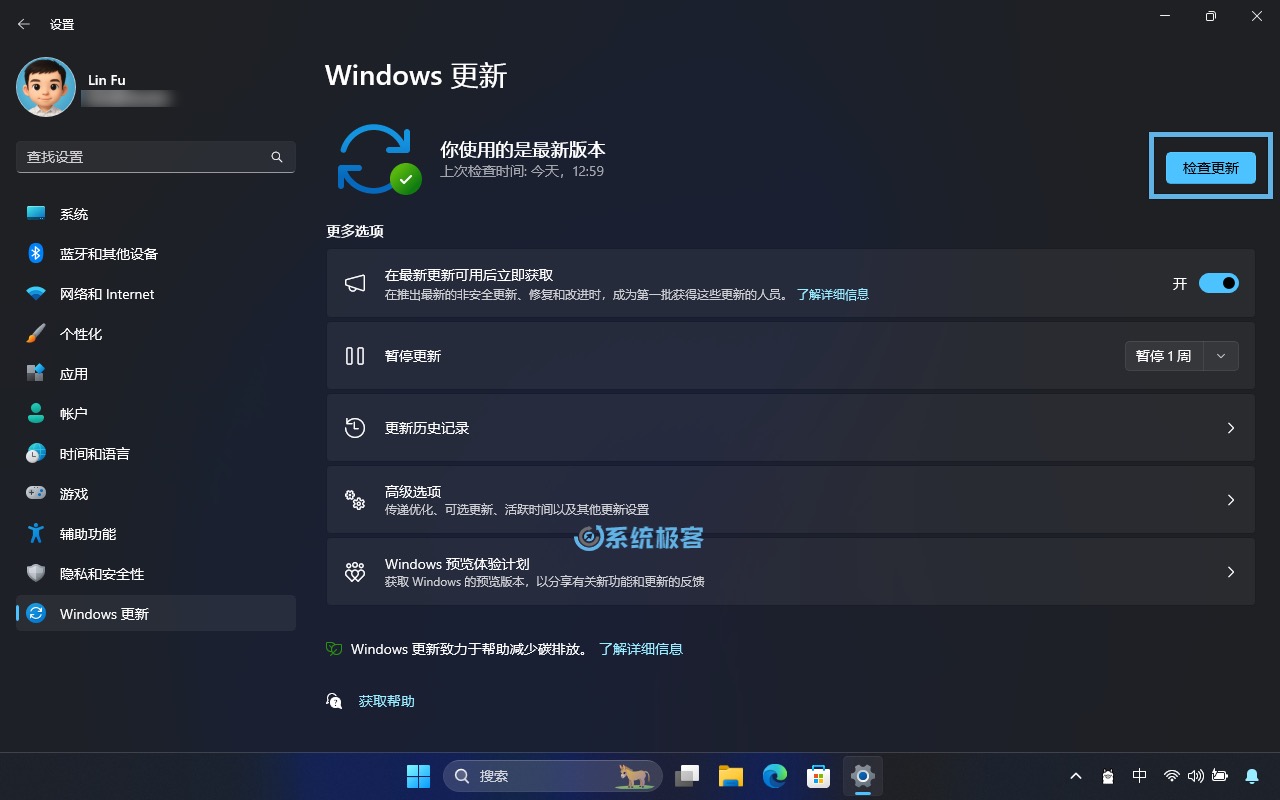The height and width of the screenshot is (800, 1280).
Task: Click the 暂停更新 text label
Action: tap(413, 356)
